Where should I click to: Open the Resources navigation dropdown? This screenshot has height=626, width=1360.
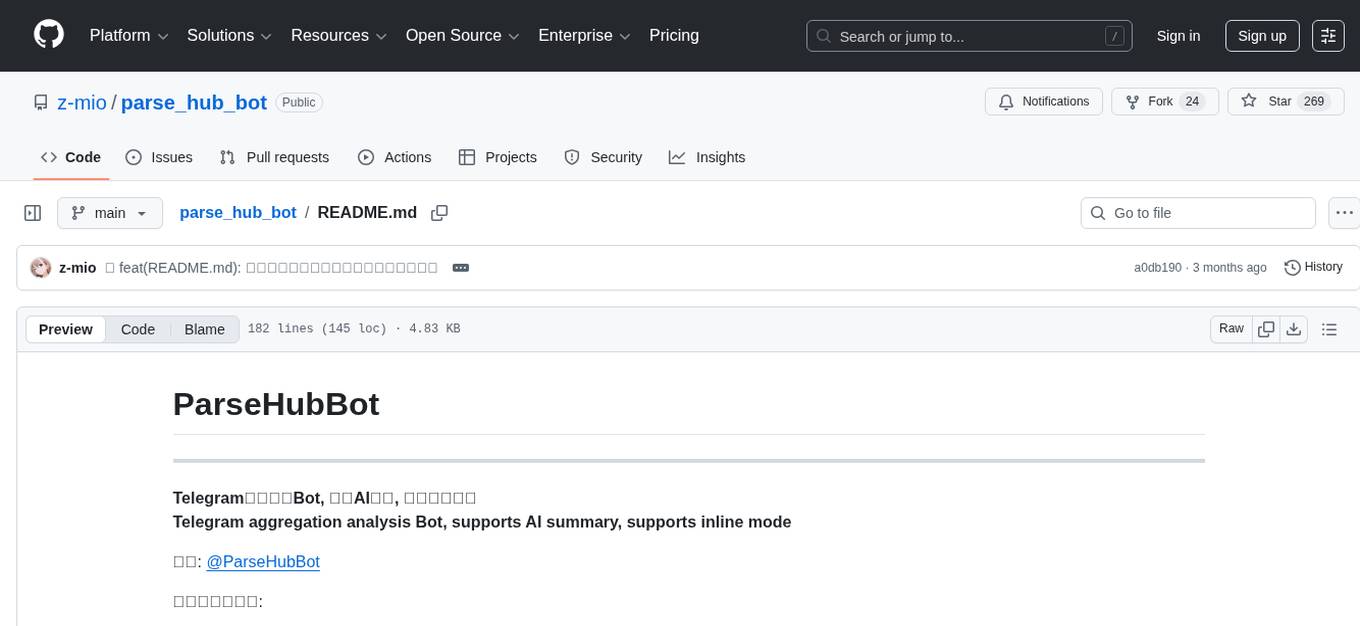[338, 35]
